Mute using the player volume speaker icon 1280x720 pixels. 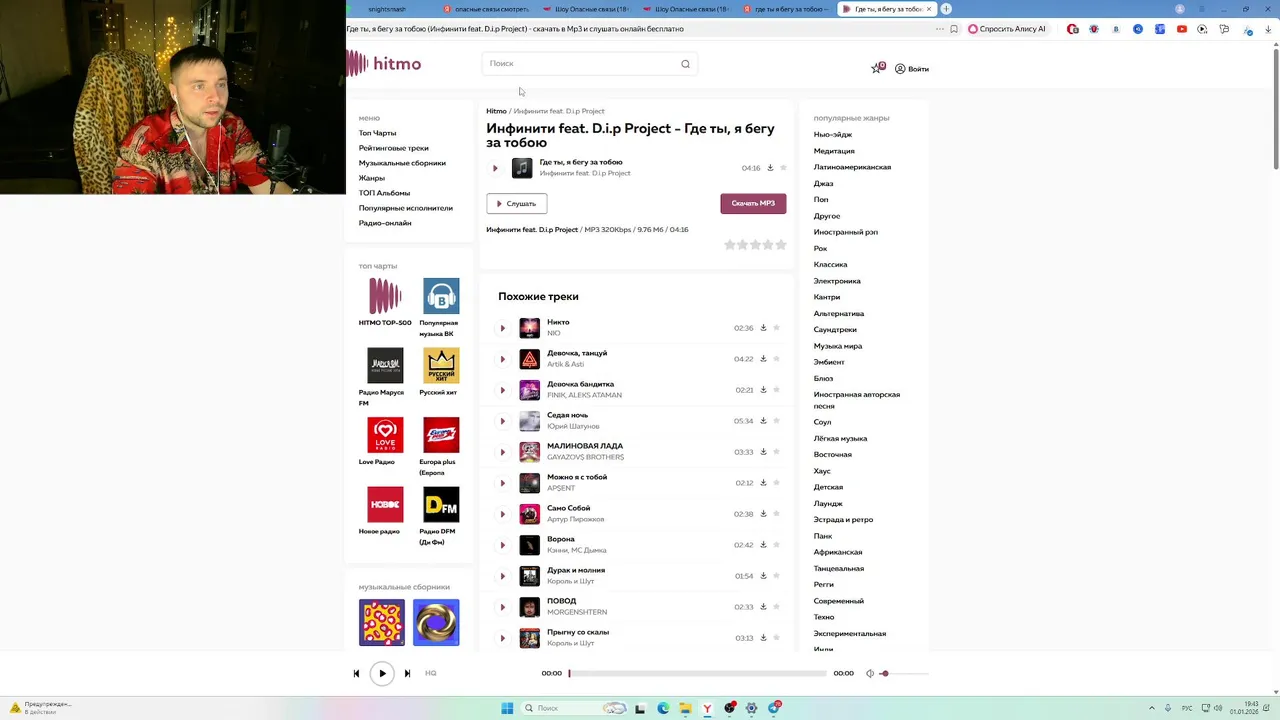(869, 674)
